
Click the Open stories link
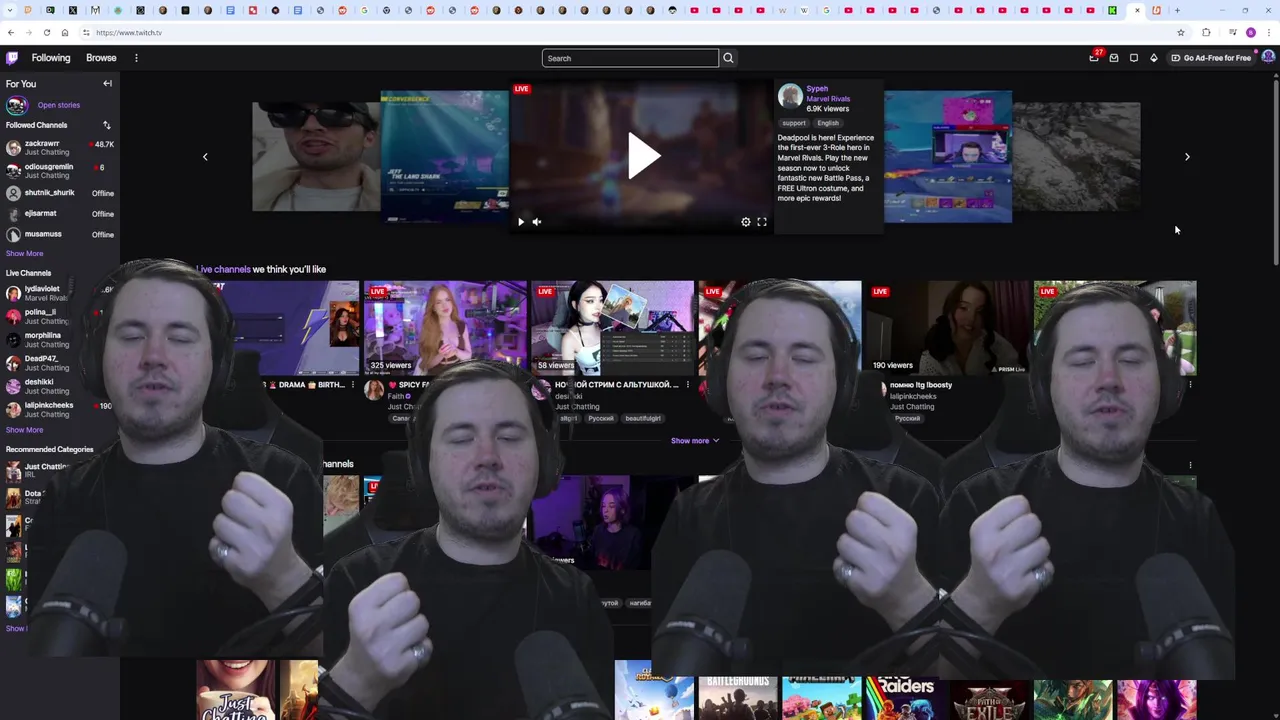point(59,105)
